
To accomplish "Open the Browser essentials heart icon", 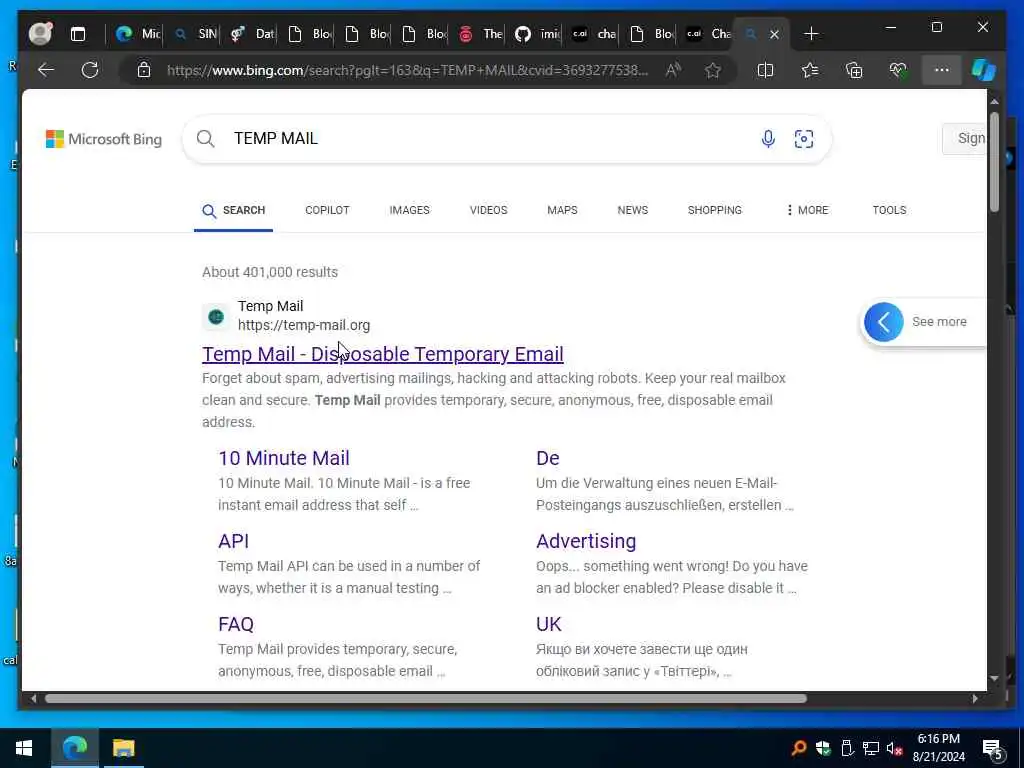I will pos(898,70).
